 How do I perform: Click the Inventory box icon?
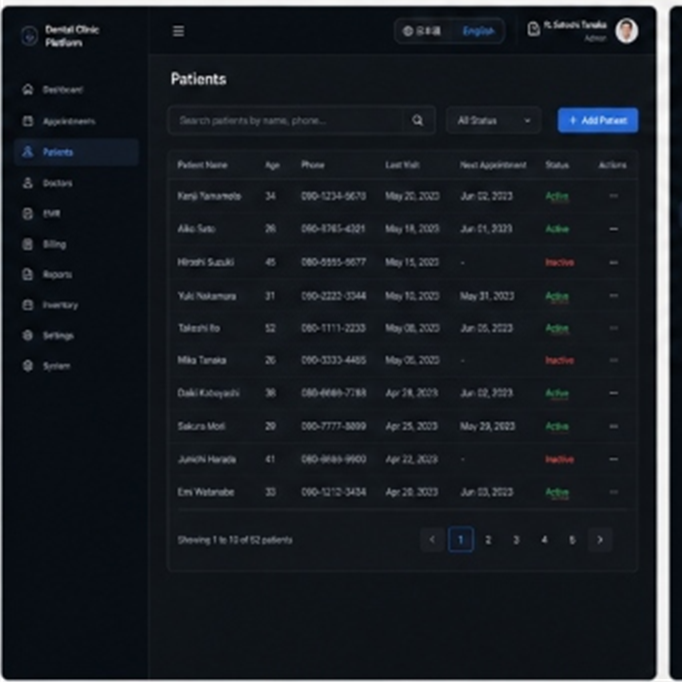pos(28,305)
